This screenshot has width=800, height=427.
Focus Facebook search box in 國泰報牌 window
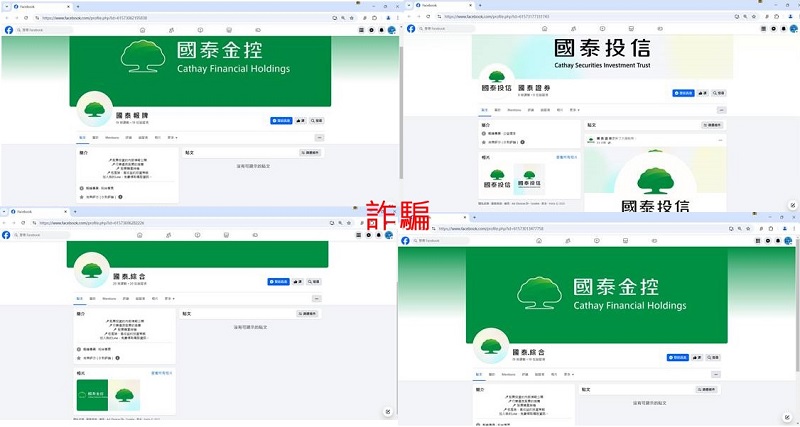pyautogui.click(x=44, y=30)
